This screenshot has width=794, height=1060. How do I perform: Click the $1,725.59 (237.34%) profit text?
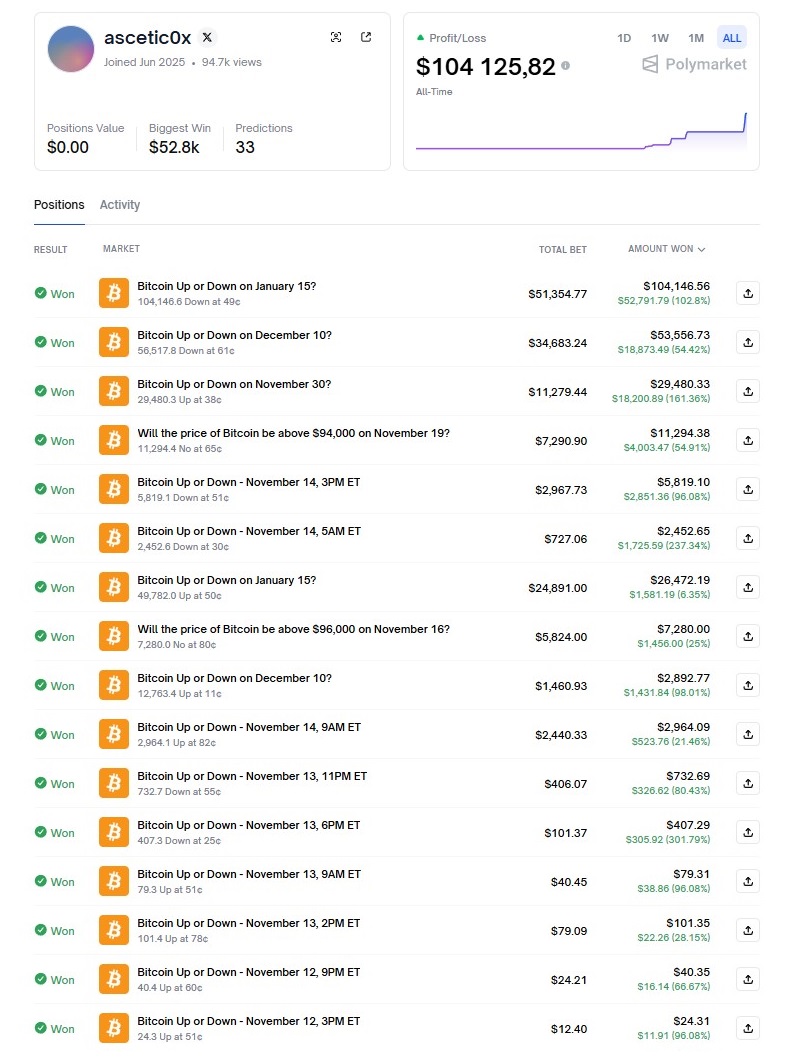point(664,546)
